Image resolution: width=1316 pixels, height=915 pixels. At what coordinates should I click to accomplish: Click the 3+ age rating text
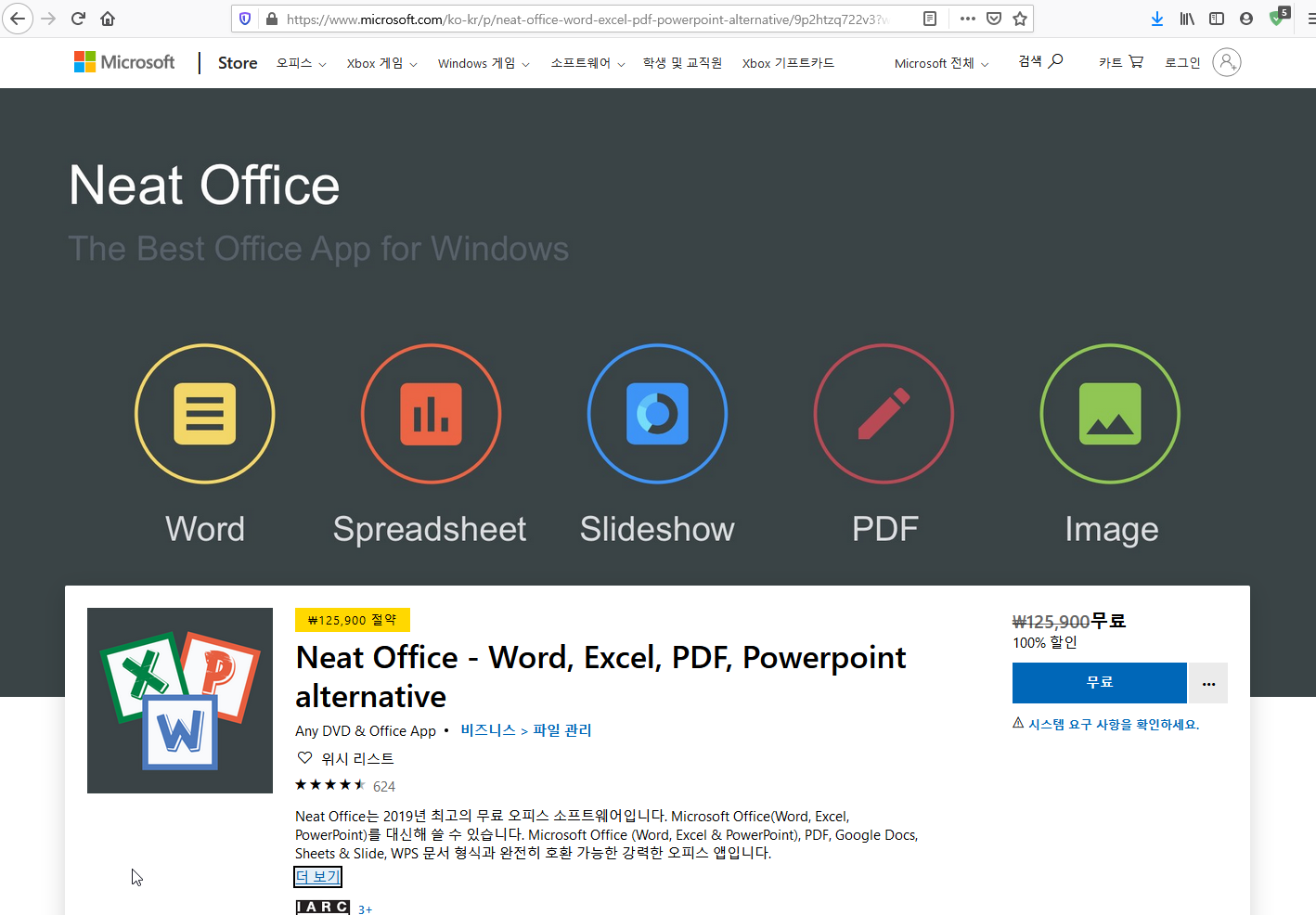pos(366,909)
